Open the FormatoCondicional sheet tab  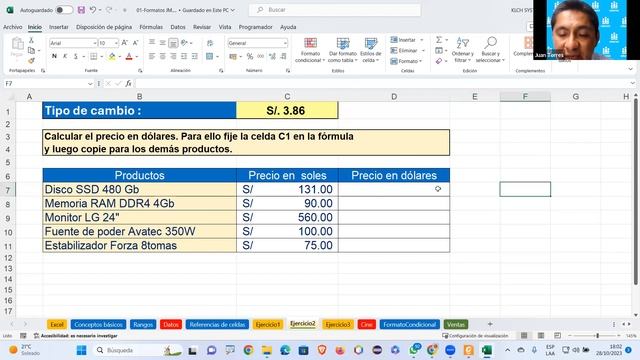click(409, 324)
